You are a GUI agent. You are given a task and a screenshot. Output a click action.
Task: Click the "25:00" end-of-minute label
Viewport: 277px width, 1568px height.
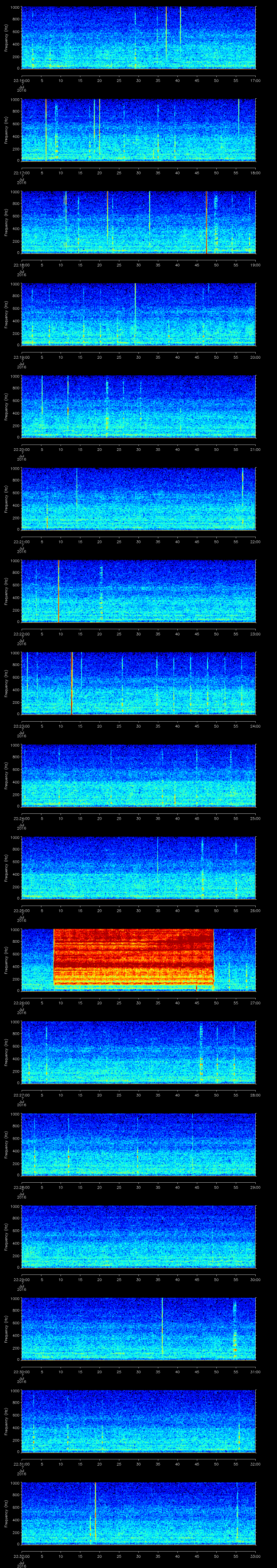click(x=255, y=818)
